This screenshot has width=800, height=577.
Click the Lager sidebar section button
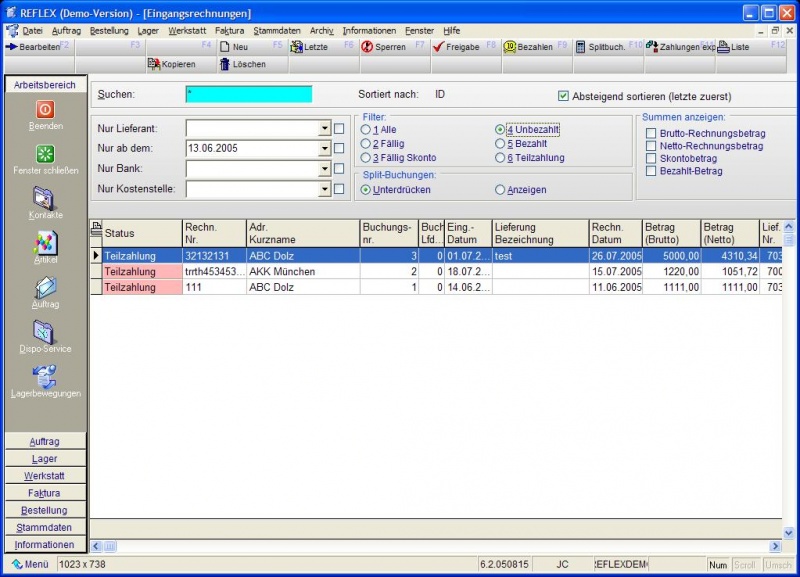point(45,459)
